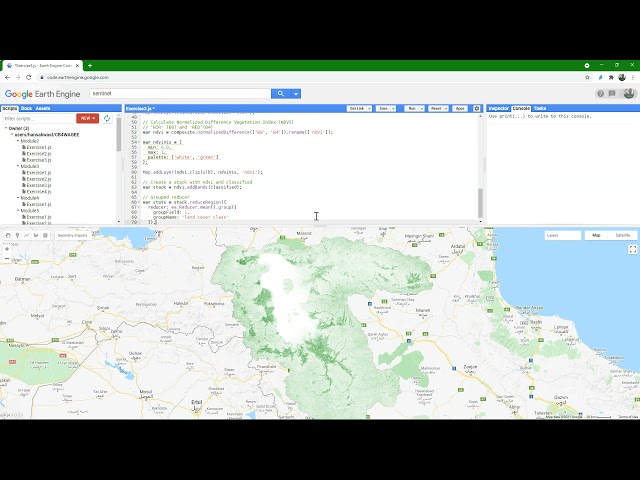
Task: Click the Save button
Action: pos(383,109)
